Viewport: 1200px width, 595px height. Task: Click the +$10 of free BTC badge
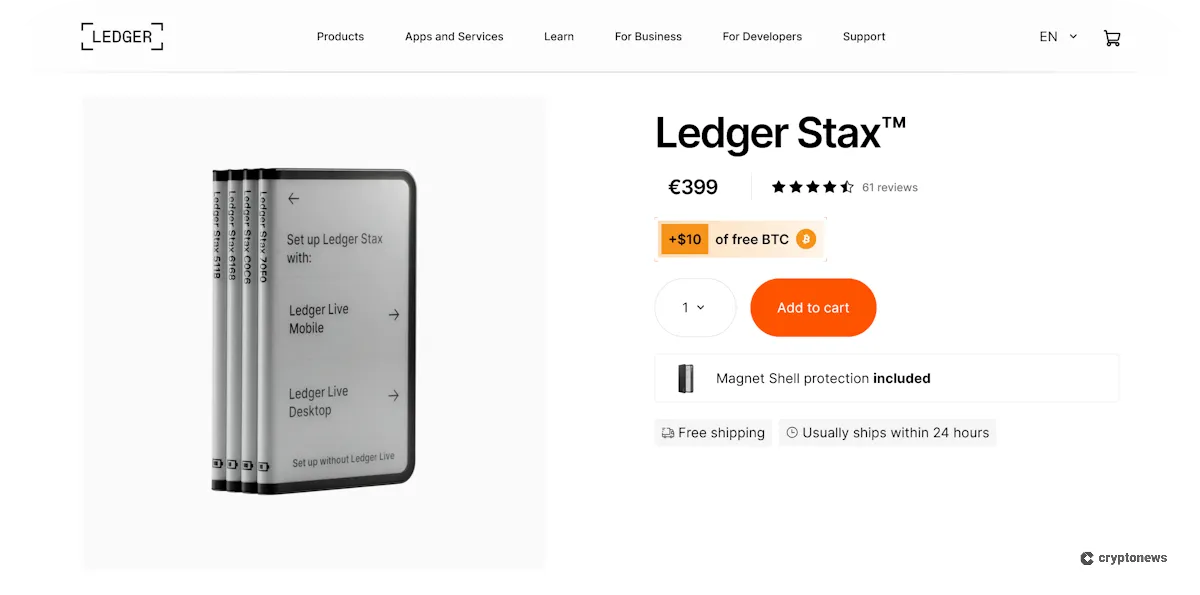(740, 239)
